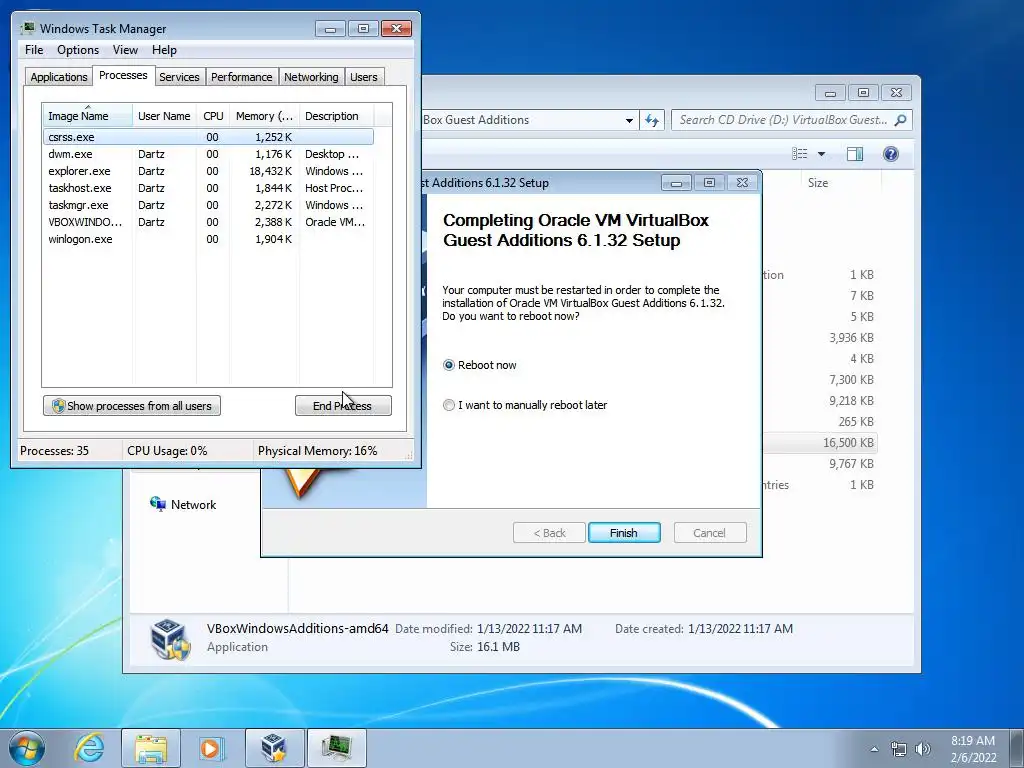The width and height of the screenshot is (1024, 768).
Task: Click the Back button in setup wizard
Action: pyautogui.click(x=549, y=533)
